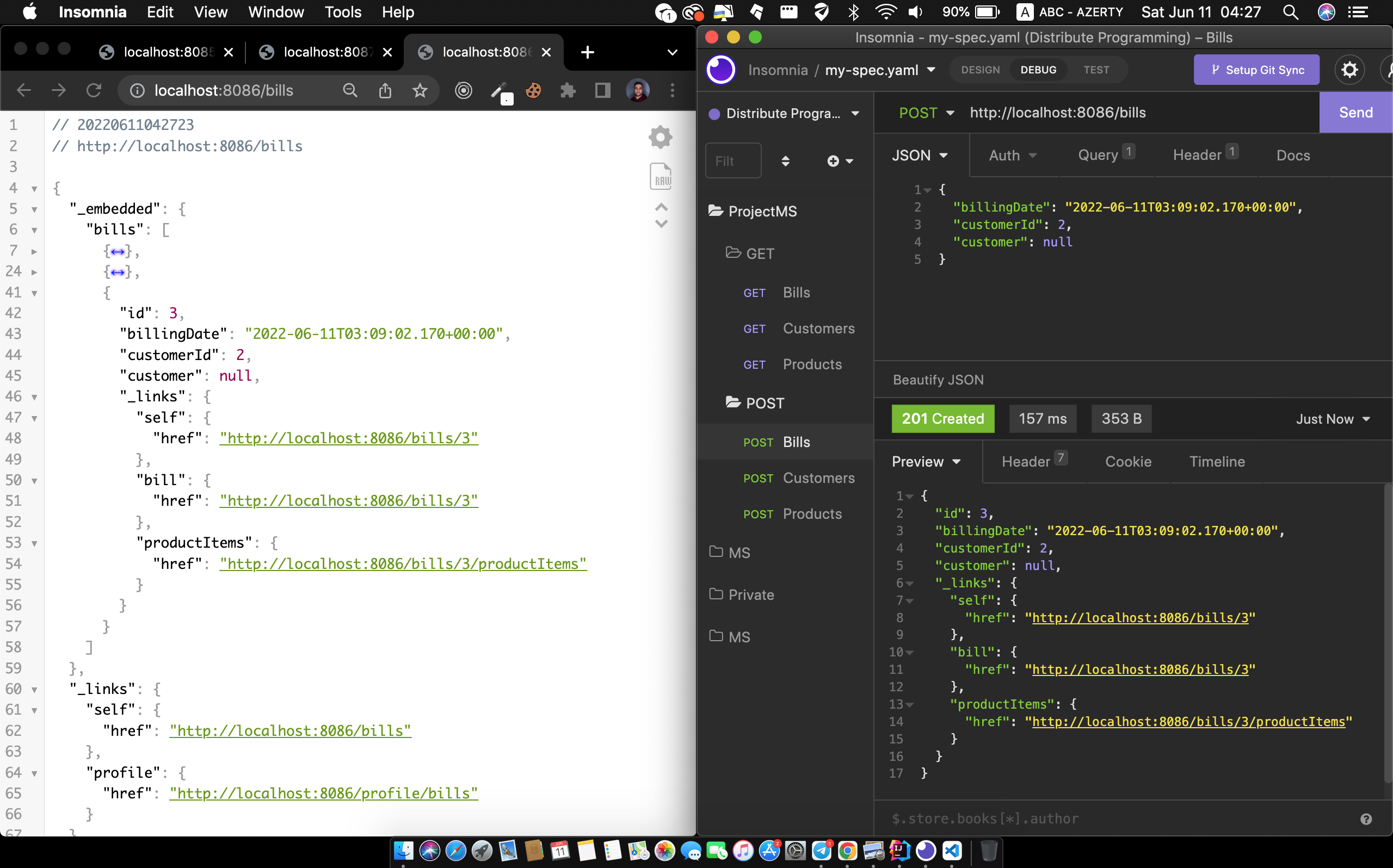
Task: Open the POST method dropdown
Action: (x=926, y=113)
